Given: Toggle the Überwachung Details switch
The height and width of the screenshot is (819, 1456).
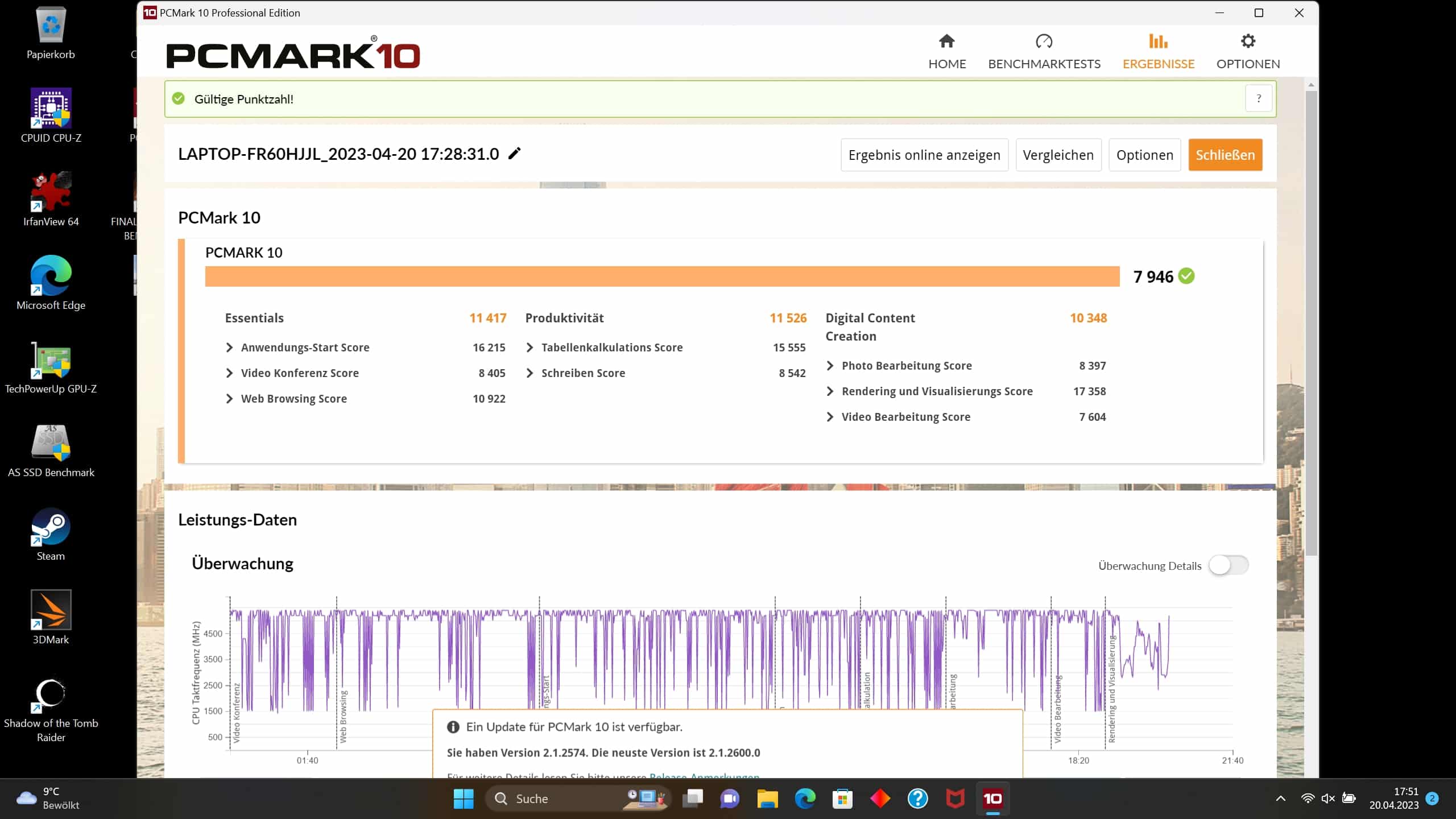Looking at the screenshot, I should coord(1228,565).
